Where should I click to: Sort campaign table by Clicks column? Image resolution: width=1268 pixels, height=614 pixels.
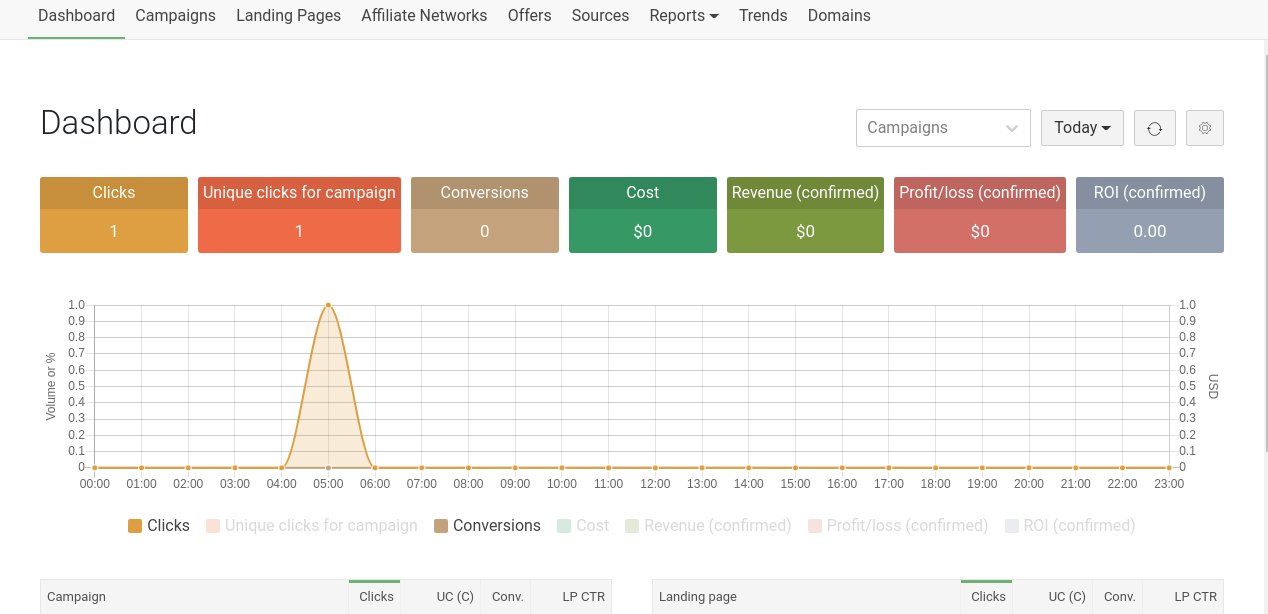pos(376,597)
